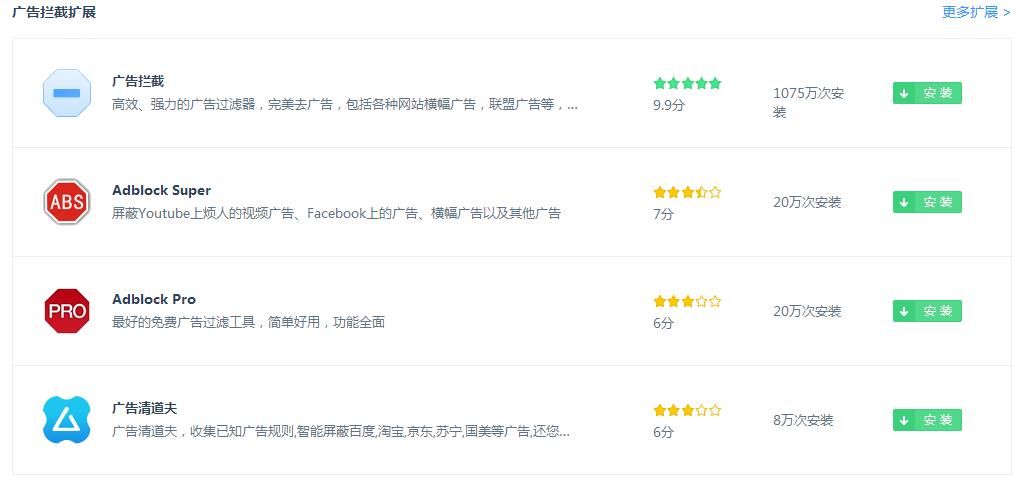
Task: Click the Adblock Pro description text
Action: (248, 322)
